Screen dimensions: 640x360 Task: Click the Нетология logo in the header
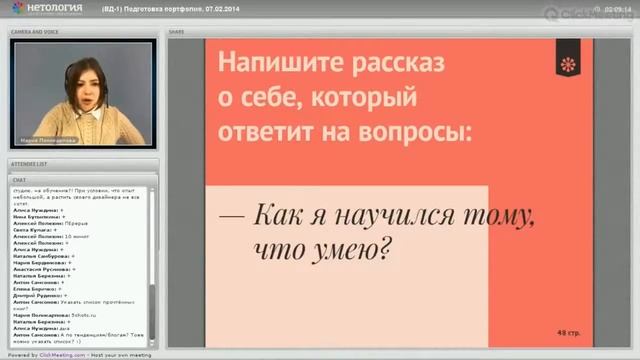point(47,8)
